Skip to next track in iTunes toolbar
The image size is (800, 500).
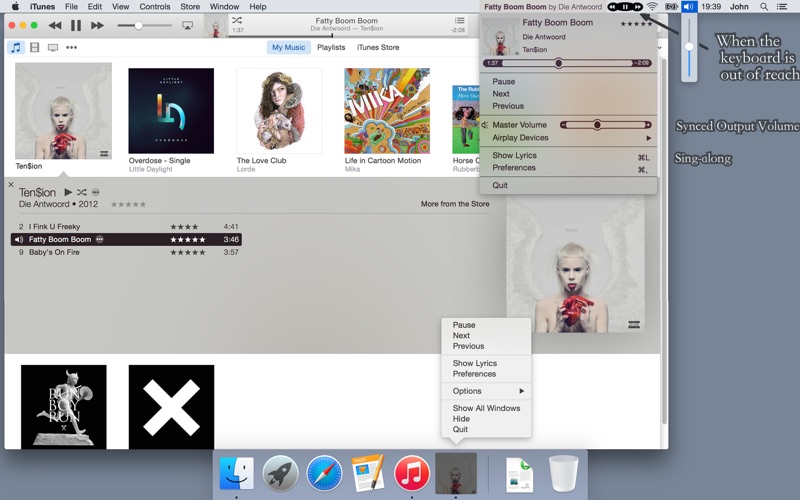click(97, 25)
